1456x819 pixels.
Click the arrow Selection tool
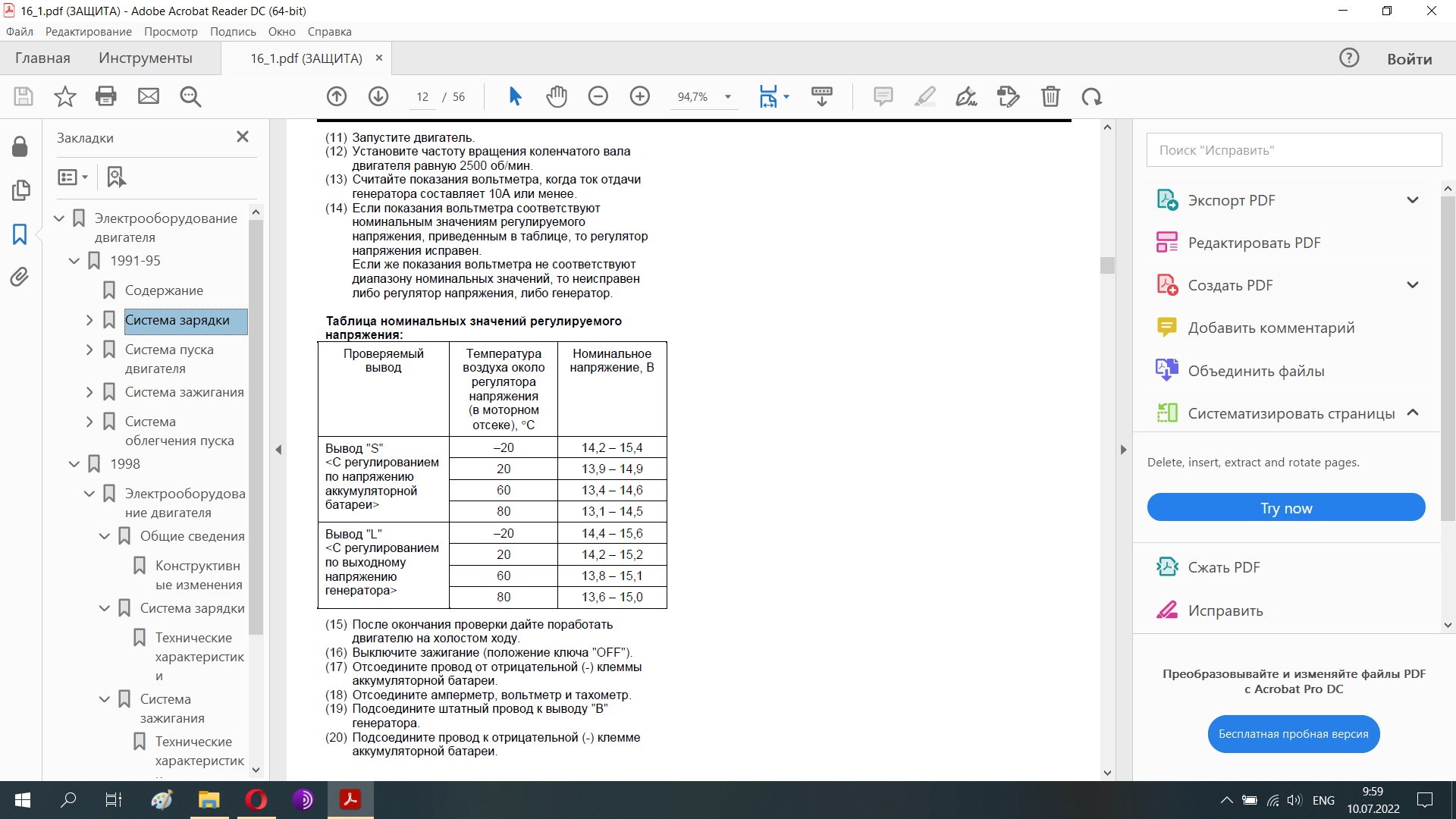pyautogui.click(x=515, y=96)
